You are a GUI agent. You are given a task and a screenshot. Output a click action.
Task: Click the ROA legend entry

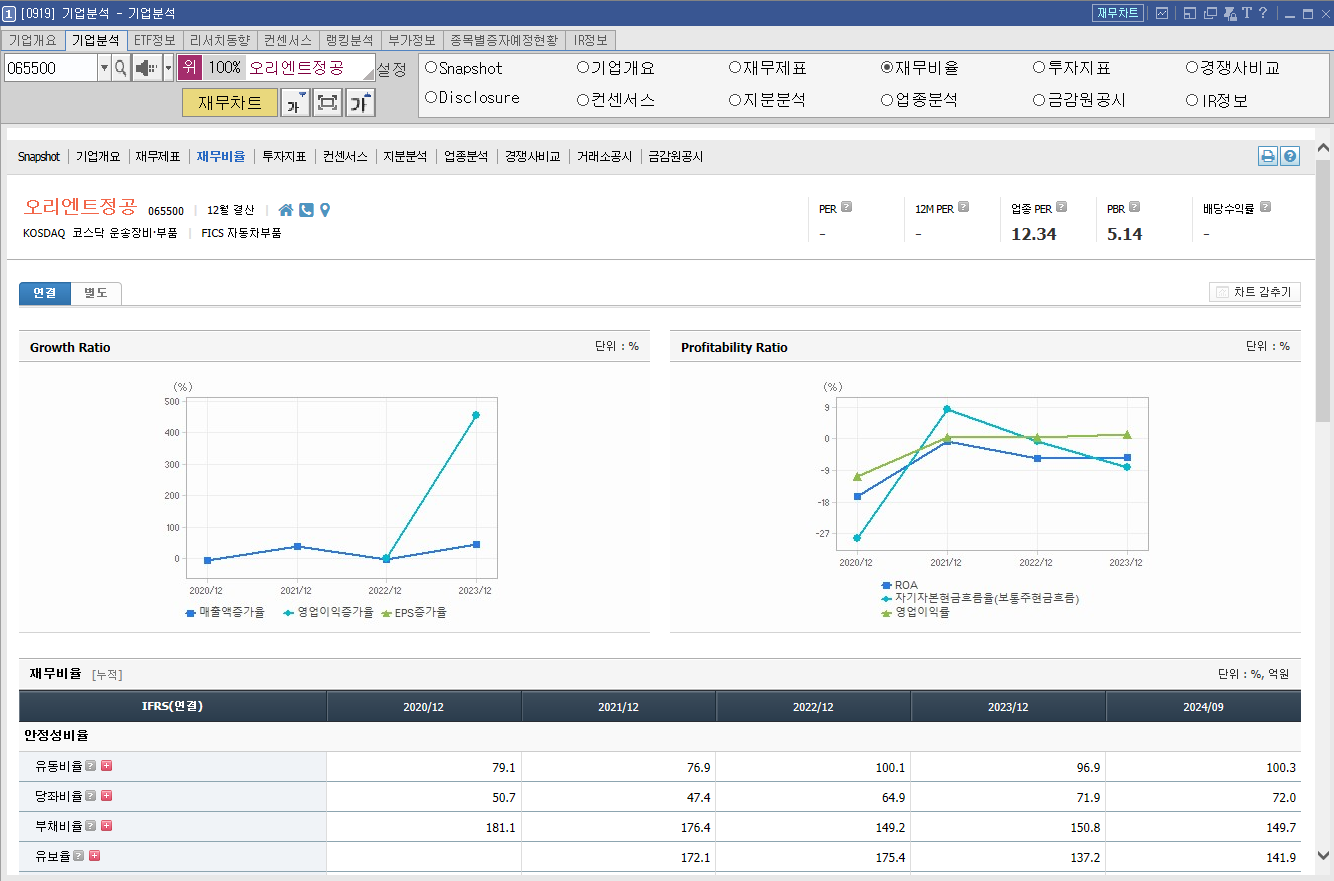tap(899, 585)
